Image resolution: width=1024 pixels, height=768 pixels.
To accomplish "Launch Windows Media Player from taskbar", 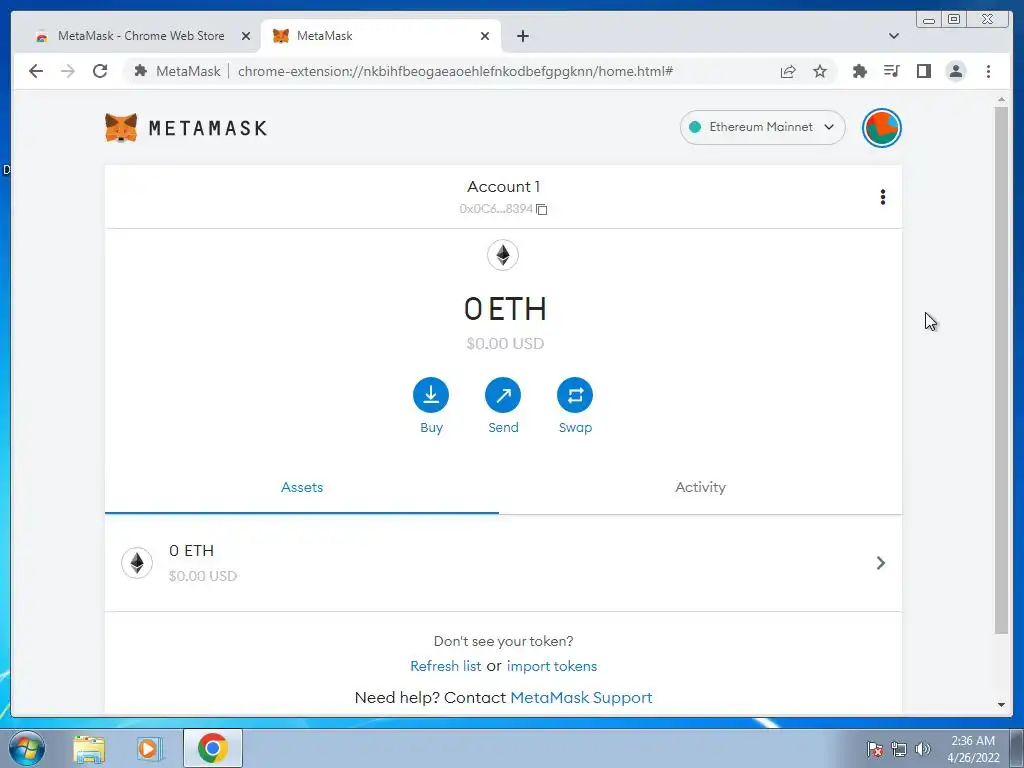I will [x=148, y=748].
